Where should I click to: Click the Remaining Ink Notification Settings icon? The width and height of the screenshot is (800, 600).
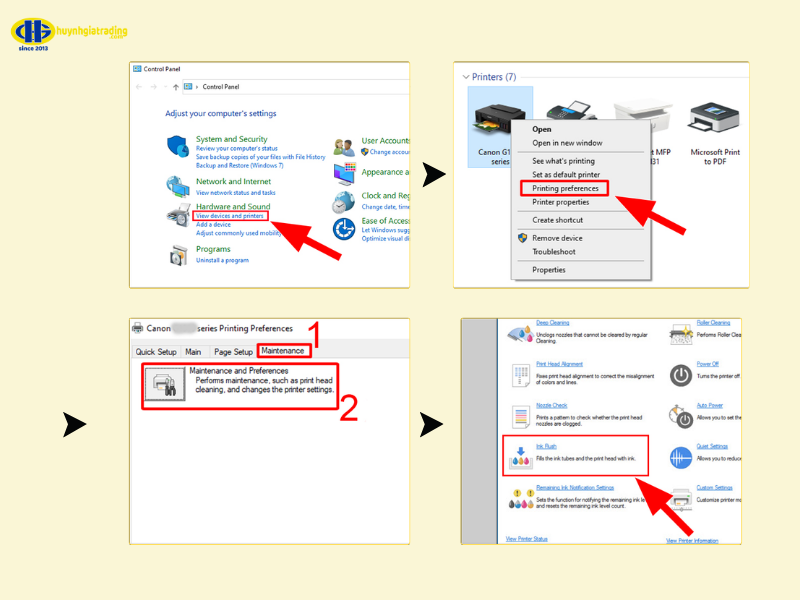coord(520,499)
